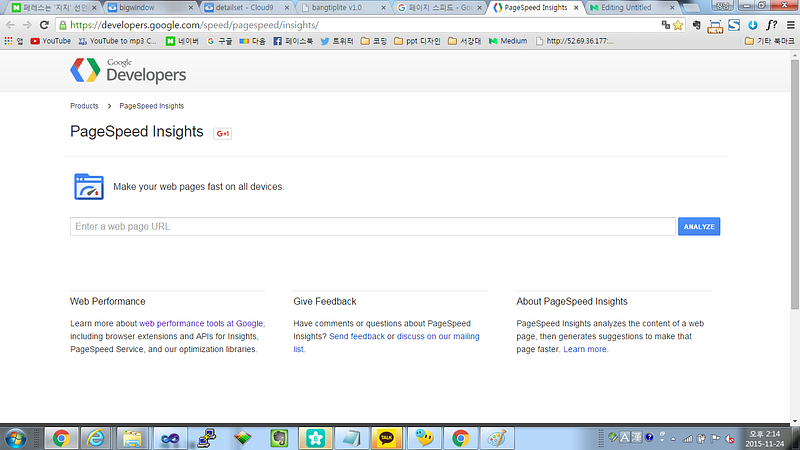
Task: Open the YouTube to mp3 bookmark
Action: tap(117, 41)
